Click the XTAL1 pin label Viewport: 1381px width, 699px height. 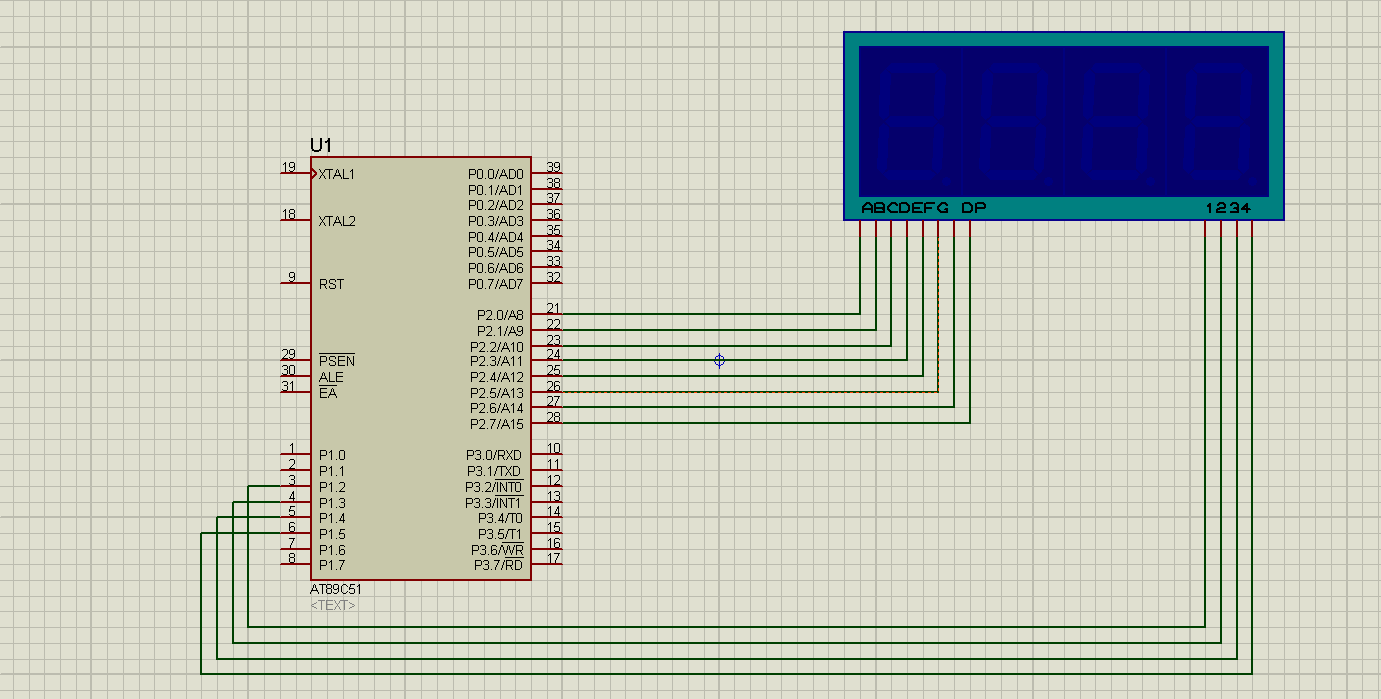(x=337, y=174)
